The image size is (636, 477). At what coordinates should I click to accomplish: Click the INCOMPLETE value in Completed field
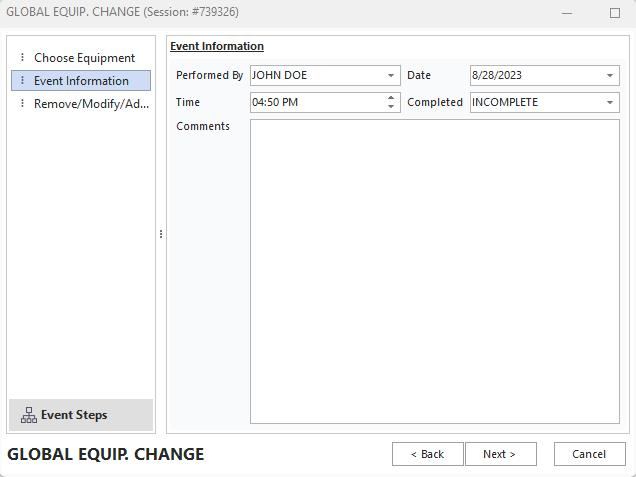pyautogui.click(x=505, y=102)
